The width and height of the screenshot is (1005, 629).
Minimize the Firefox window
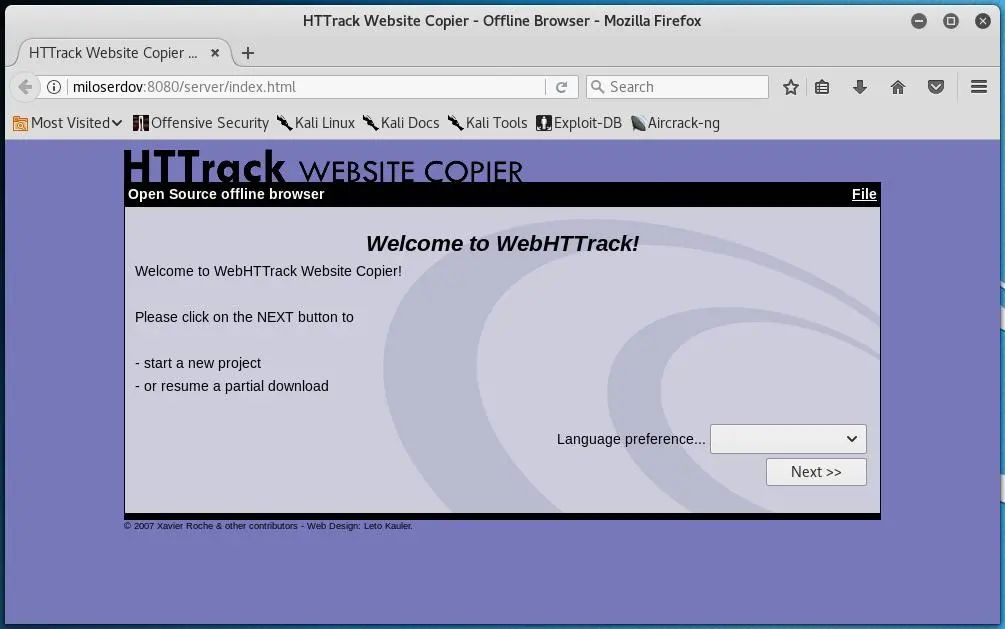point(918,21)
